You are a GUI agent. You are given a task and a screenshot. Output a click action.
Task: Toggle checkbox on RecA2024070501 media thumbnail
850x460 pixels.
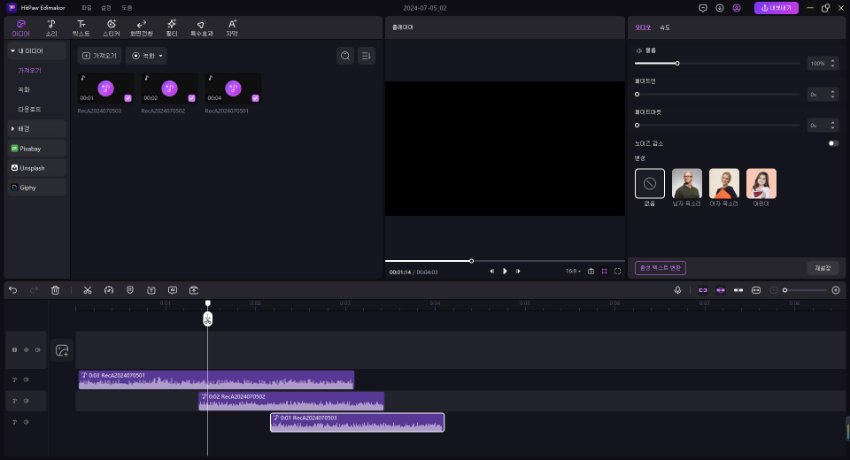pyautogui.click(x=255, y=98)
